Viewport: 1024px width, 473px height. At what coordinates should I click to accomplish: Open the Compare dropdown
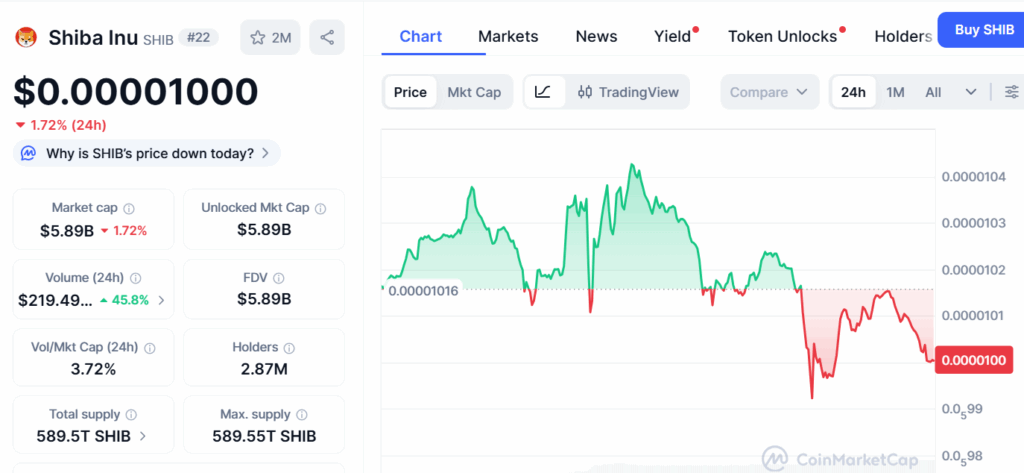[769, 92]
